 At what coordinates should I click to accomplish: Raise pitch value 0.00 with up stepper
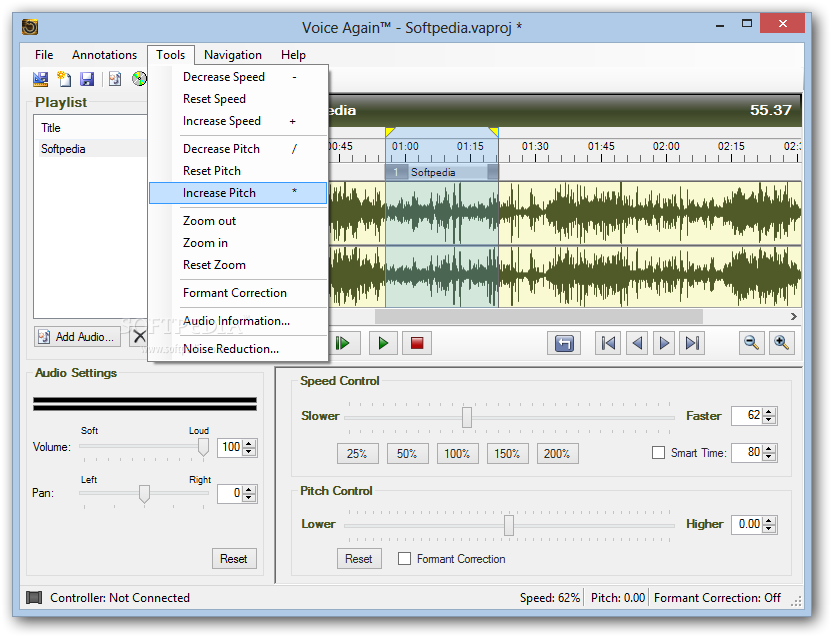click(x=769, y=520)
